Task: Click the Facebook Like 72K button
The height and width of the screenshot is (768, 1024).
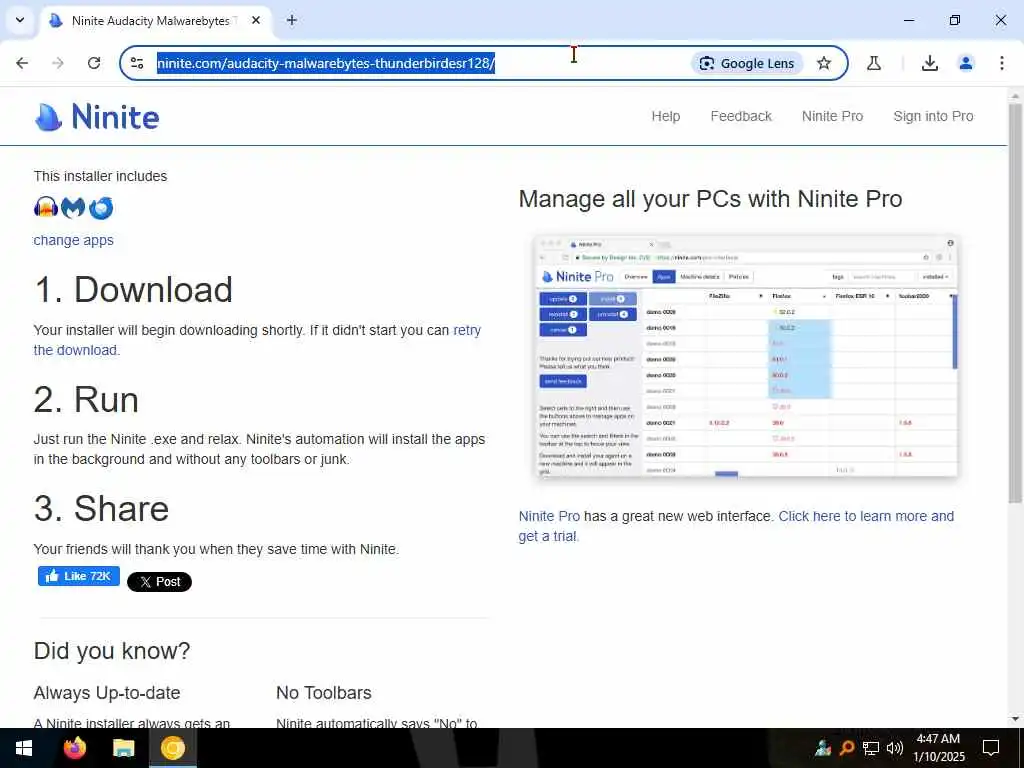Action: [78, 576]
